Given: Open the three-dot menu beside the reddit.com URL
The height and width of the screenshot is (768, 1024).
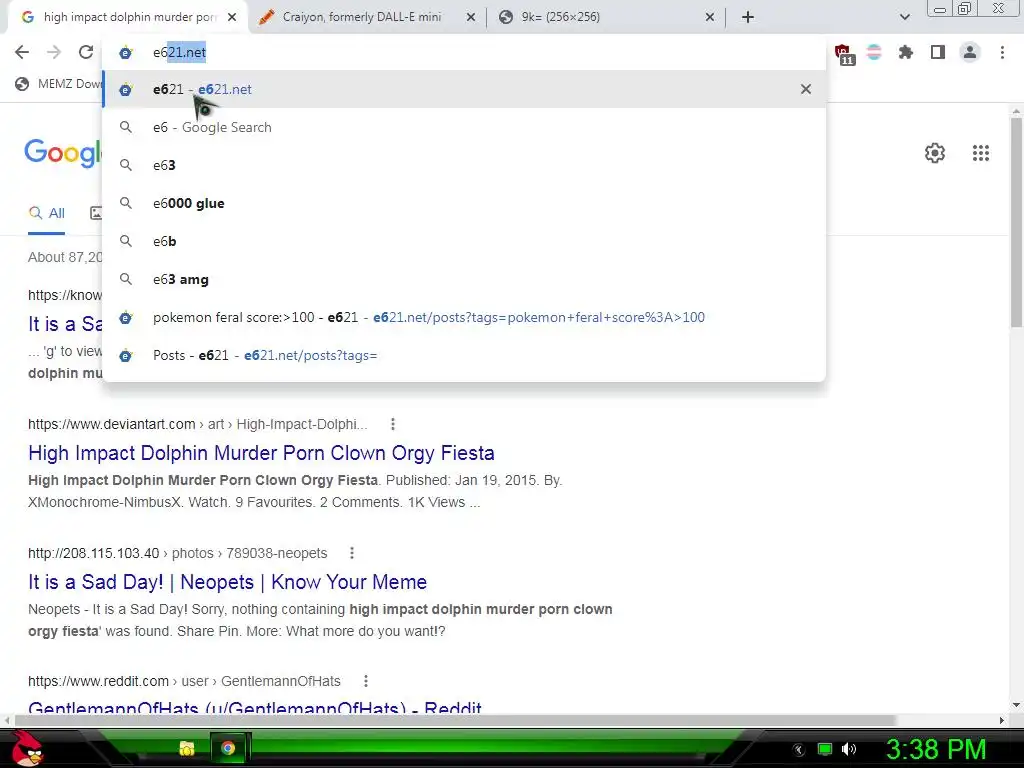Looking at the screenshot, I should 366,681.
